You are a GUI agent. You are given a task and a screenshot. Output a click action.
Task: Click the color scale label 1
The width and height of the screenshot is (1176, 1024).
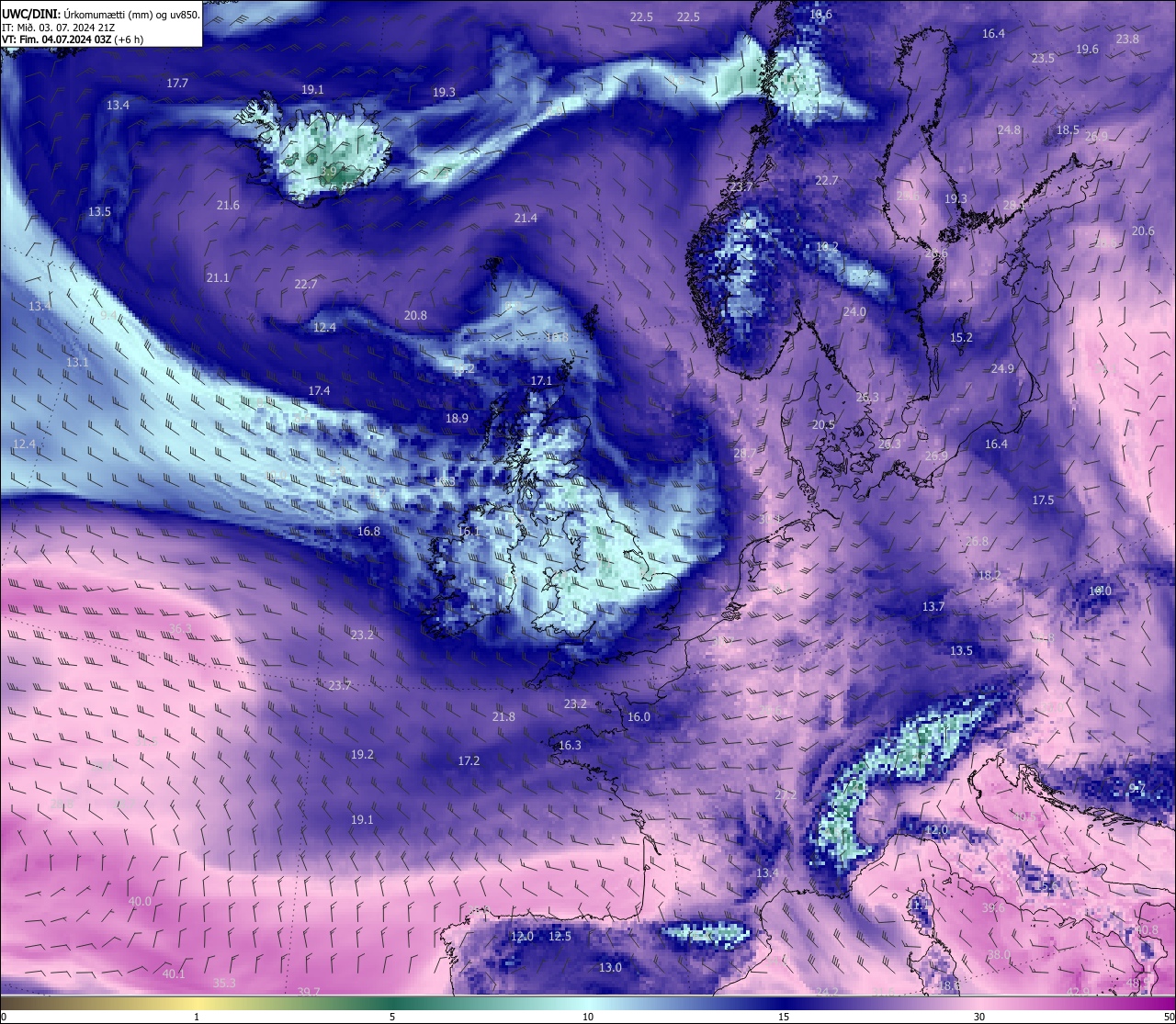point(197,1017)
